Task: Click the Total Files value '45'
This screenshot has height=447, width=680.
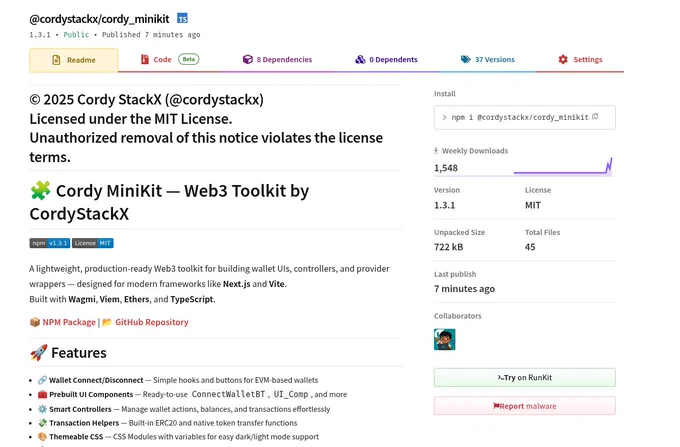Action: pos(530,247)
